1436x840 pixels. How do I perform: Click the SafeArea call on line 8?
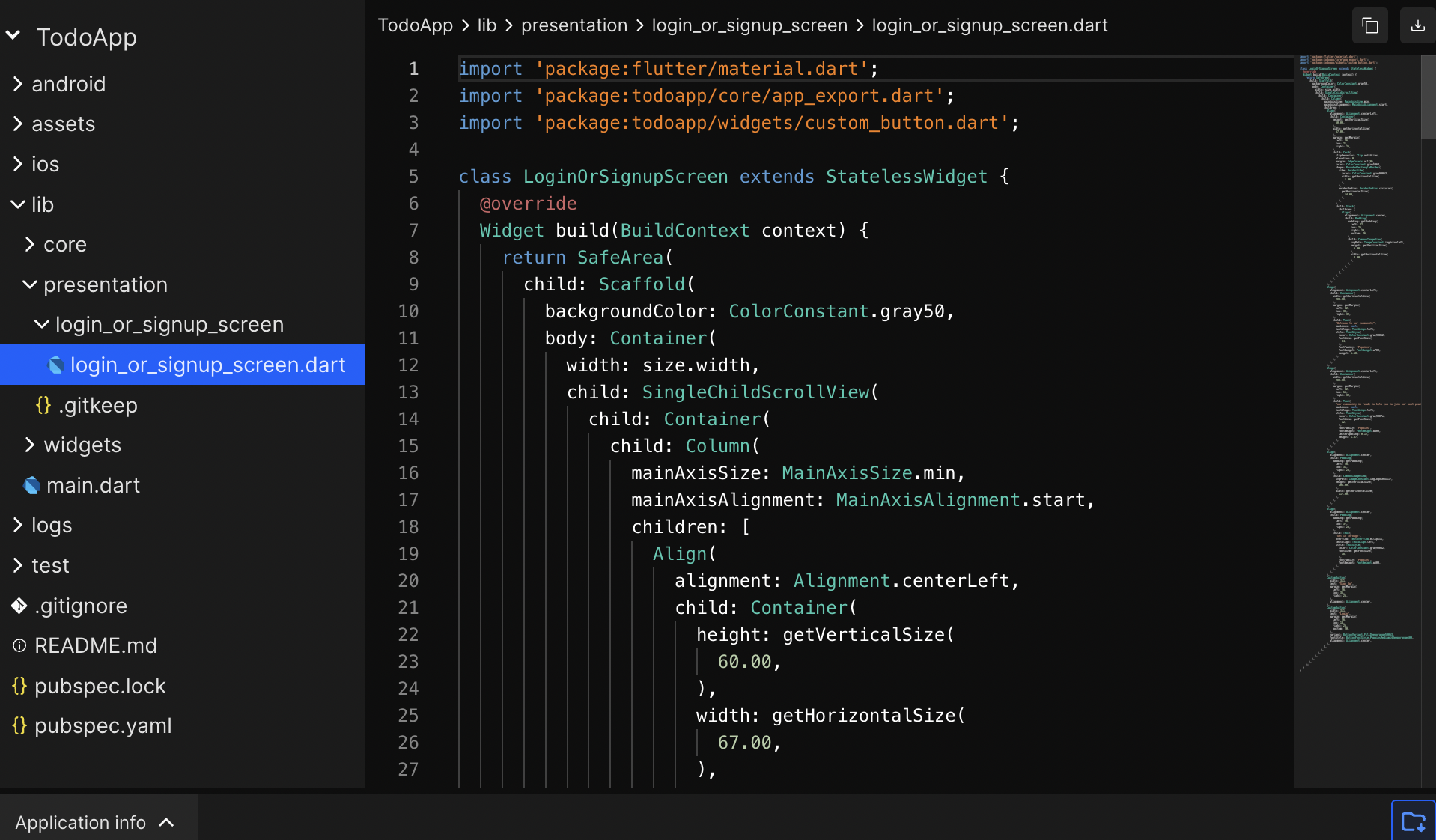click(620, 258)
